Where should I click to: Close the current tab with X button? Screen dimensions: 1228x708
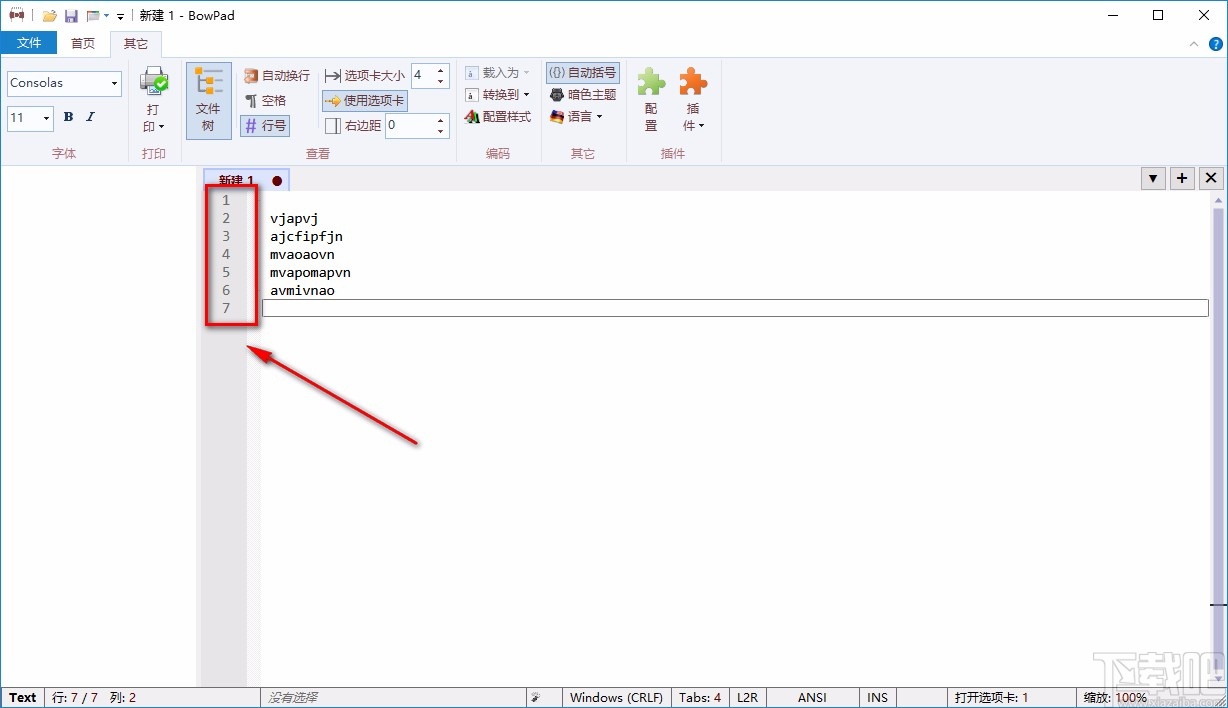click(x=1211, y=178)
